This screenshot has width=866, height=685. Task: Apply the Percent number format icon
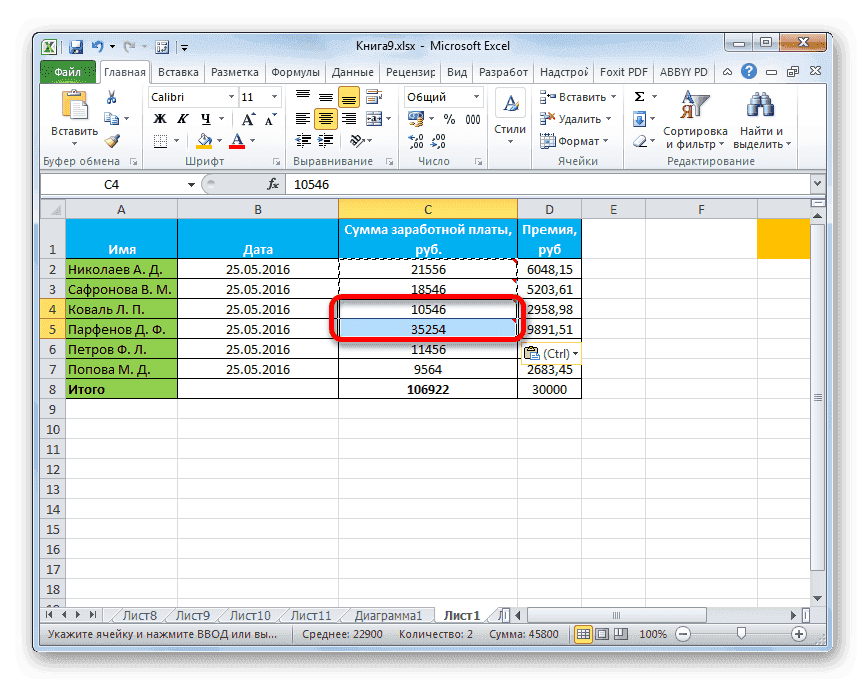click(449, 119)
